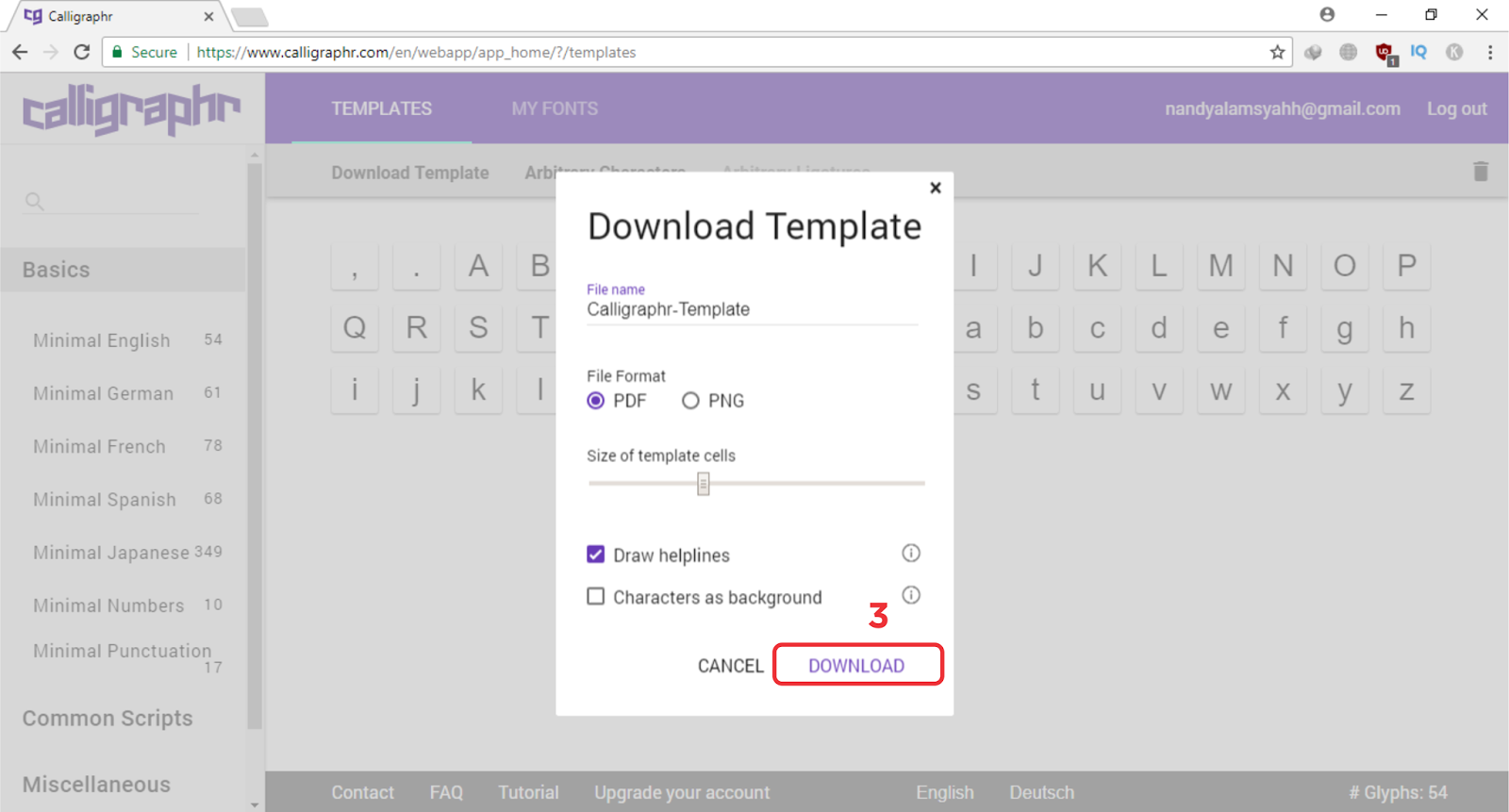1509x812 pixels.
Task: Bookmark page with star icon
Action: click(x=1277, y=52)
